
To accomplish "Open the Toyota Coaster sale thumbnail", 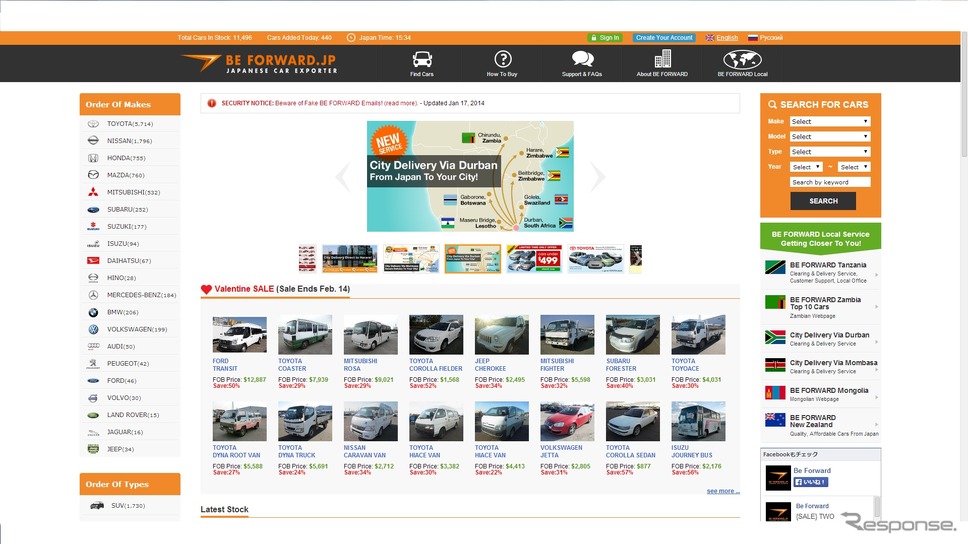I will coord(305,335).
